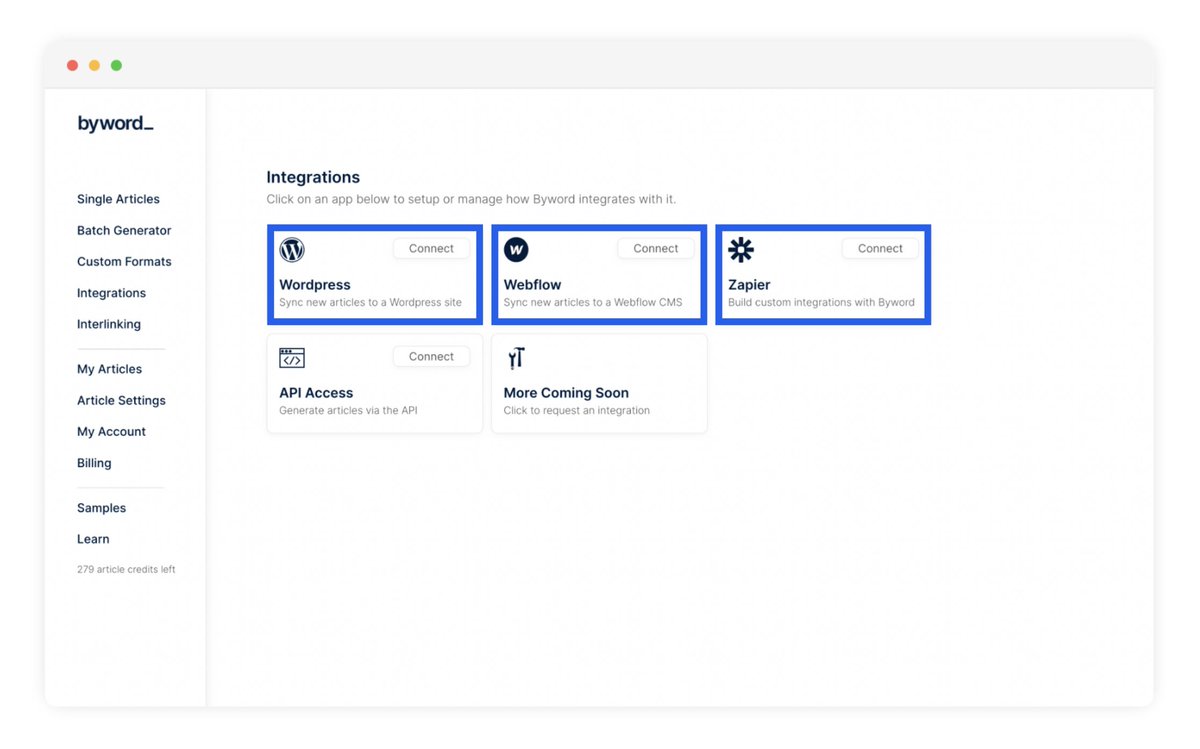
Task: Click the yellow minimize window button
Action: click(x=94, y=66)
